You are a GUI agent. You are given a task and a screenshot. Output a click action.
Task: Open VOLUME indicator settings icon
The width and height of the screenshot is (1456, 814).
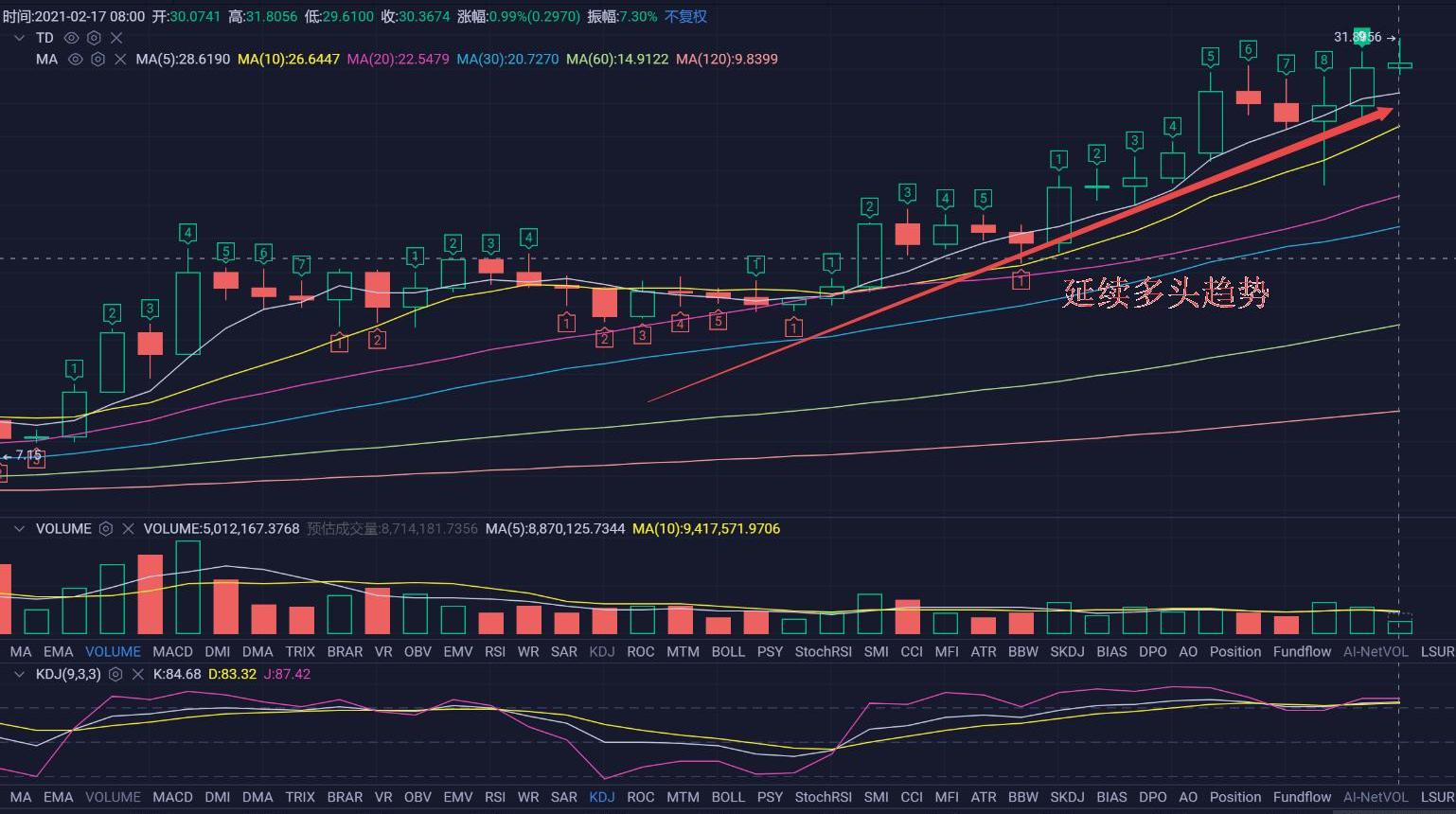coord(106,529)
